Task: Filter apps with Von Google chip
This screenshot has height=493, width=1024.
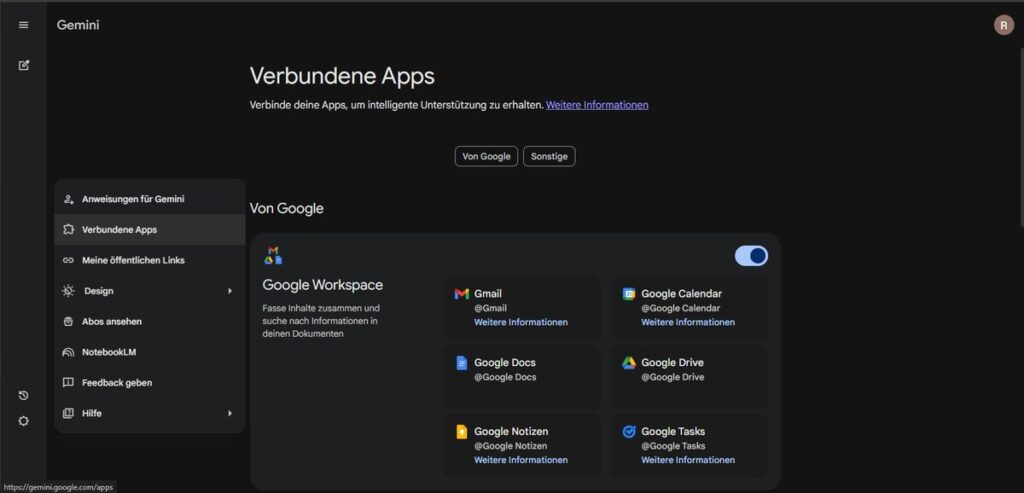Action: pyautogui.click(x=487, y=156)
